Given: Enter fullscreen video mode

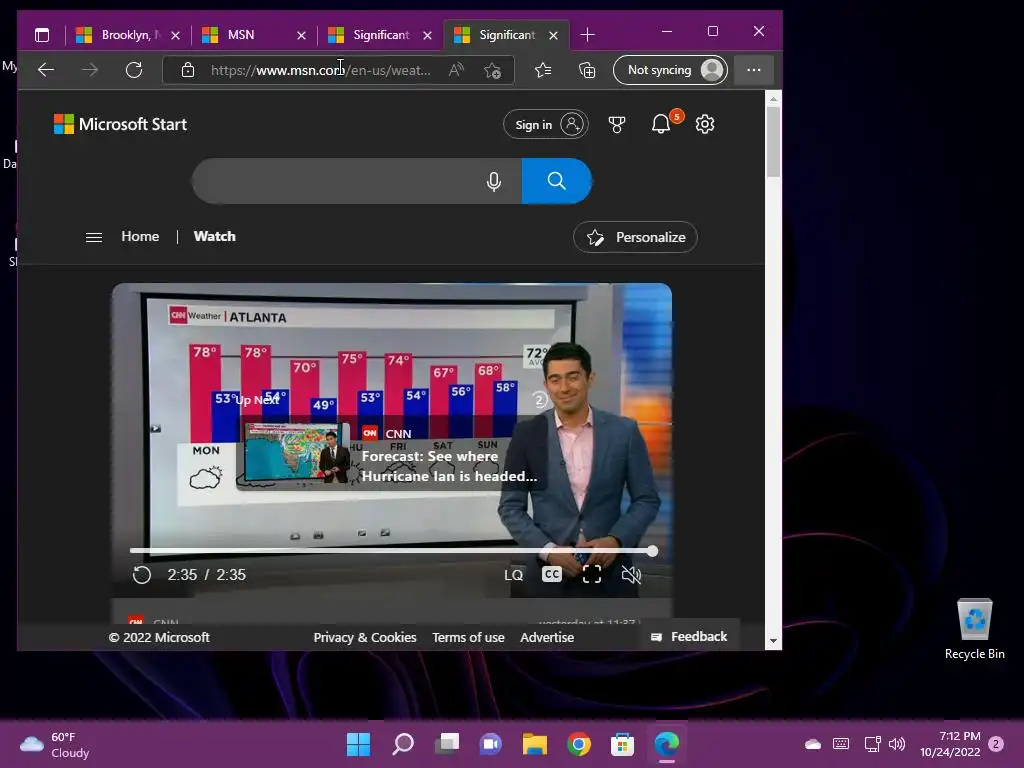Looking at the screenshot, I should point(592,575).
